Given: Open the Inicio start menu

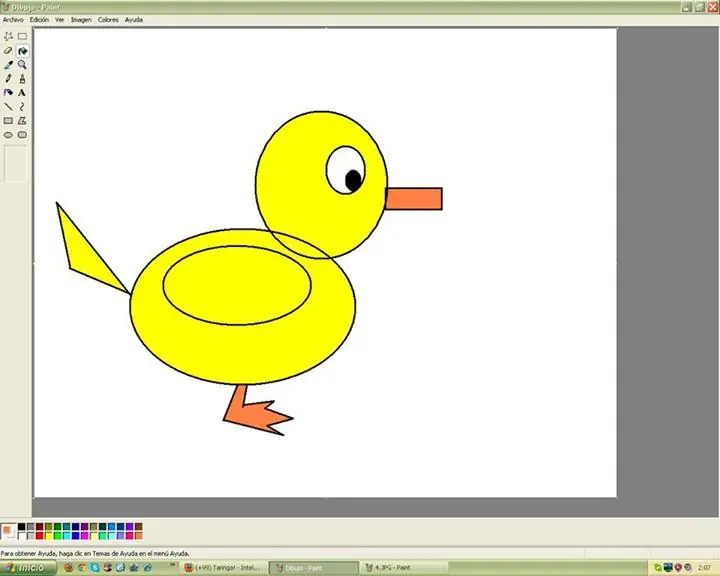Looking at the screenshot, I should (27, 568).
